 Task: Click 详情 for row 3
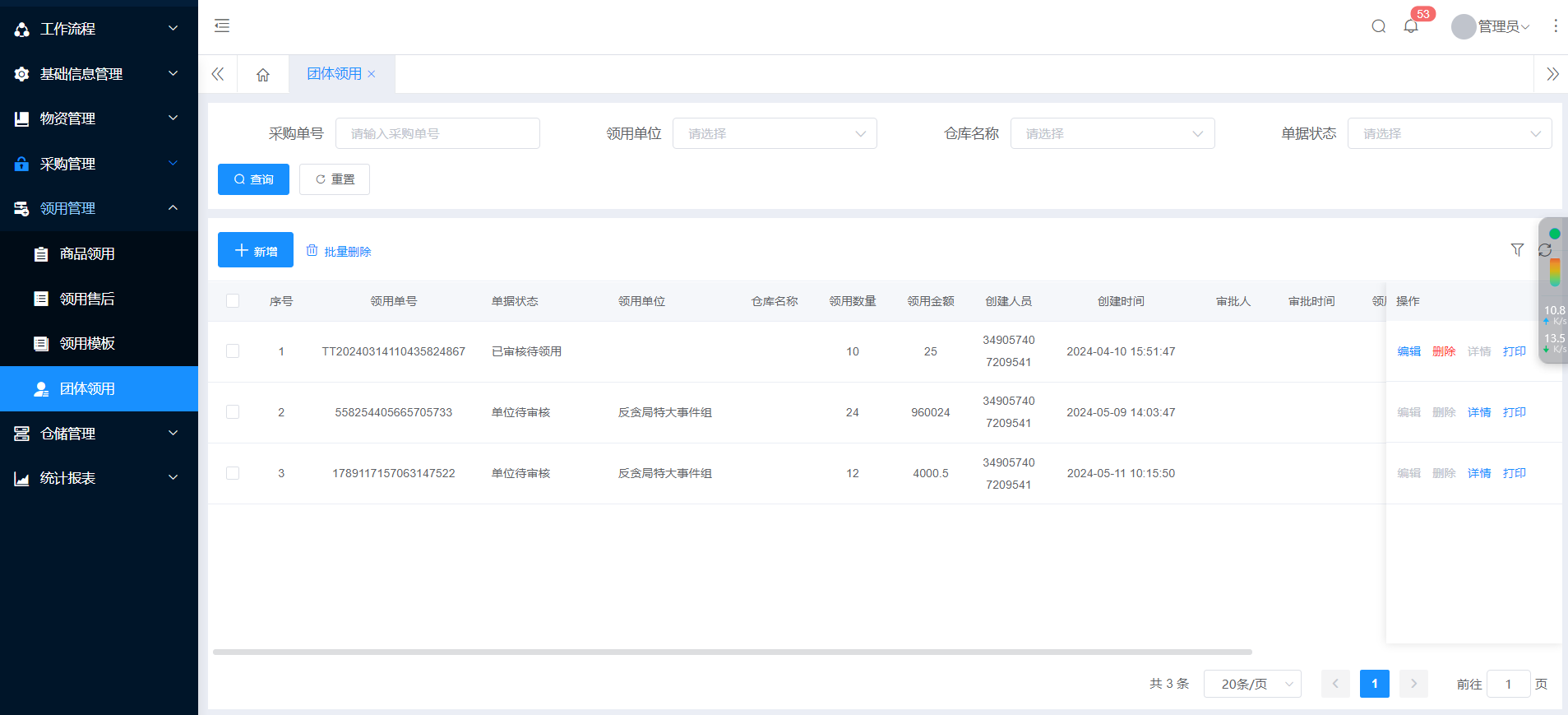[x=1479, y=473]
